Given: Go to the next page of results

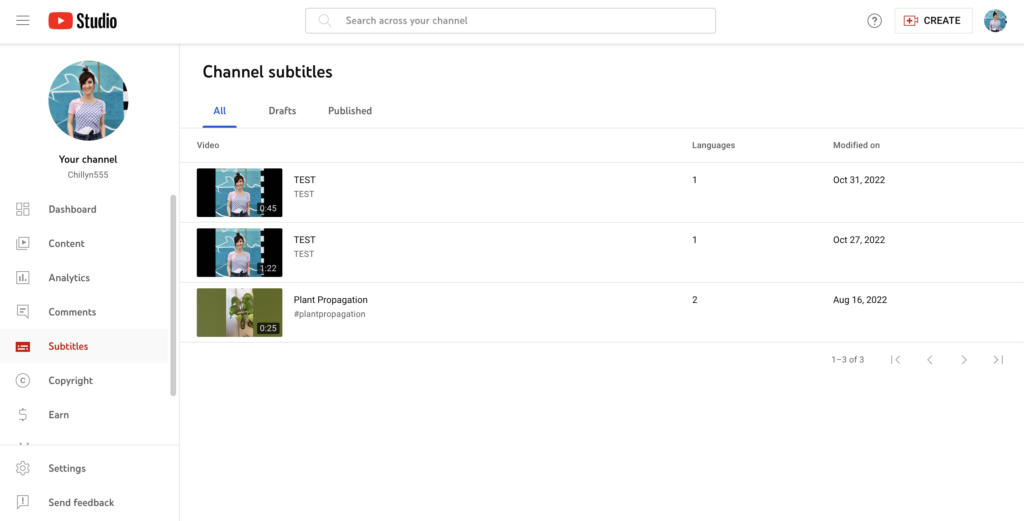Looking at the screenshot, I should pyautogui.click(x=964, y=360).
